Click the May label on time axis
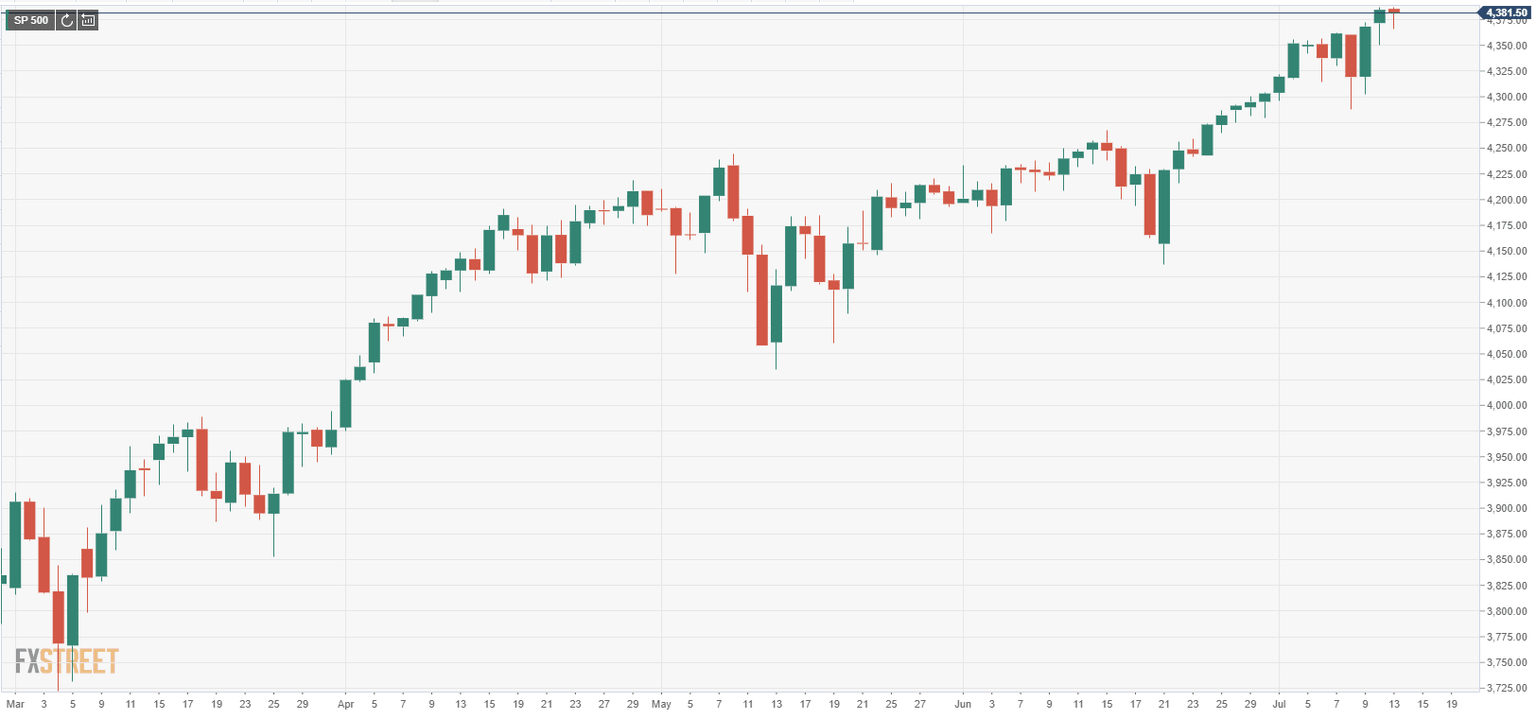The height and width of the screenshot is (723, 1536). [x=661, y=705]
